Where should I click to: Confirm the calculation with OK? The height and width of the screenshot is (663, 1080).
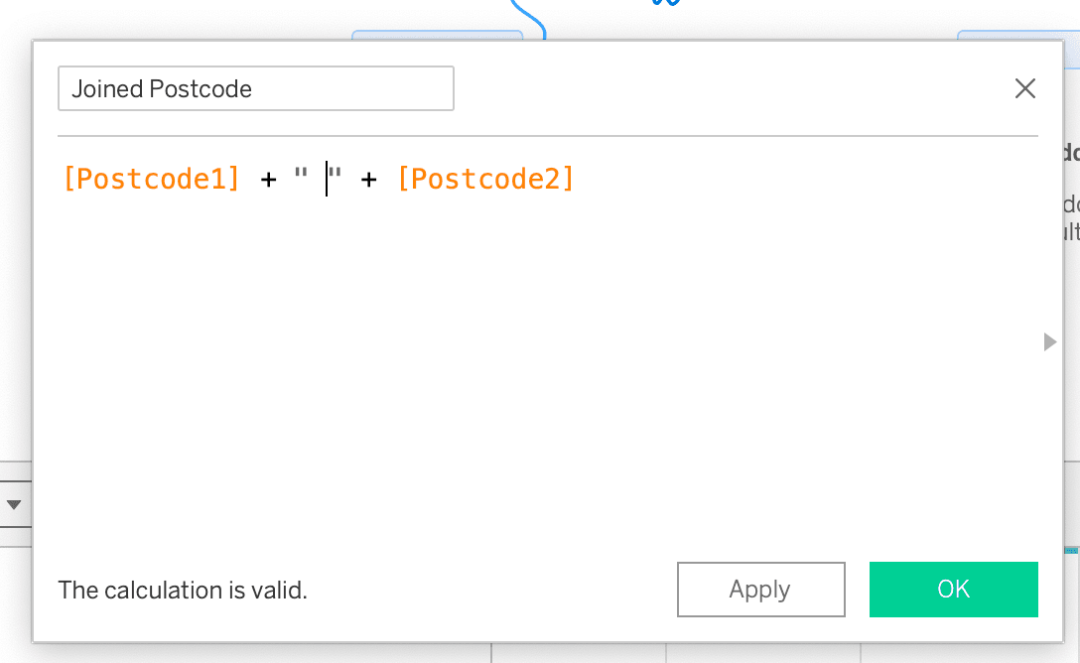point(953,589)
